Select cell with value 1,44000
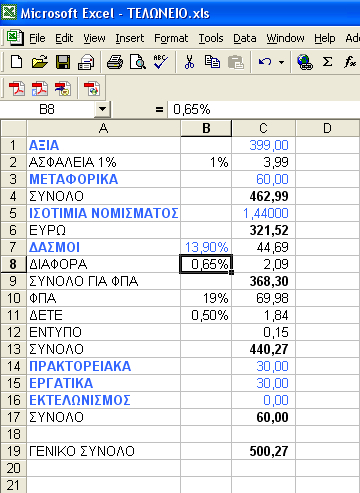Viewport: 360px width, 493px height. pyautogui.click(x=263, y=213)
